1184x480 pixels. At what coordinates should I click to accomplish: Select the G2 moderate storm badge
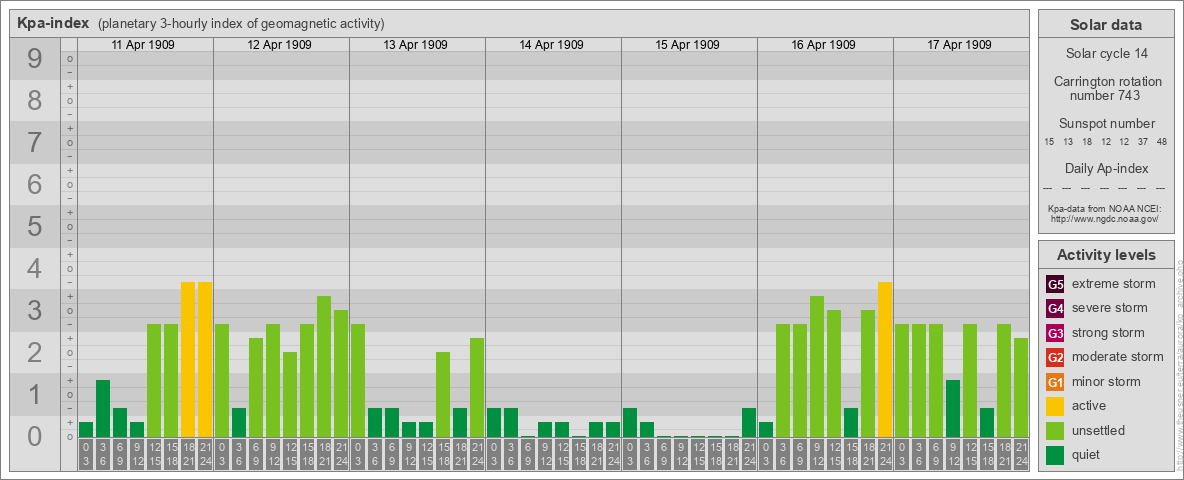tap(1055, 357)
